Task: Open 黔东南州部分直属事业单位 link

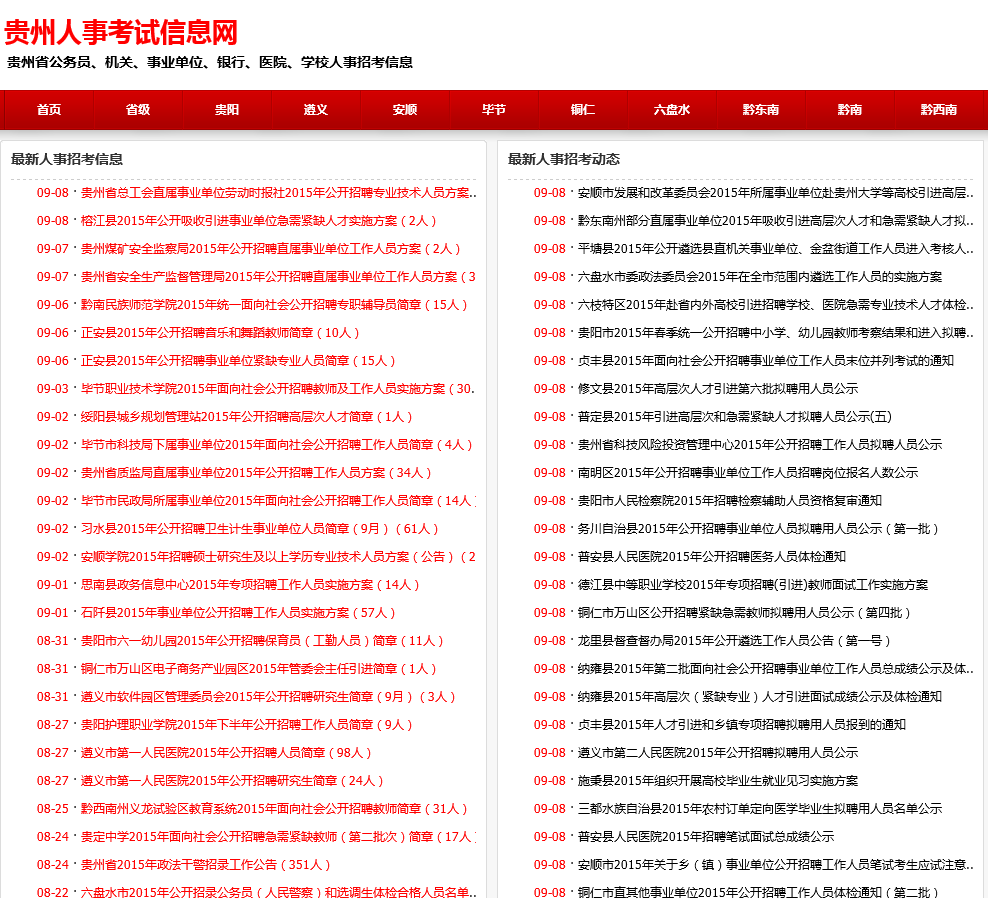Action: coord(776,221)
